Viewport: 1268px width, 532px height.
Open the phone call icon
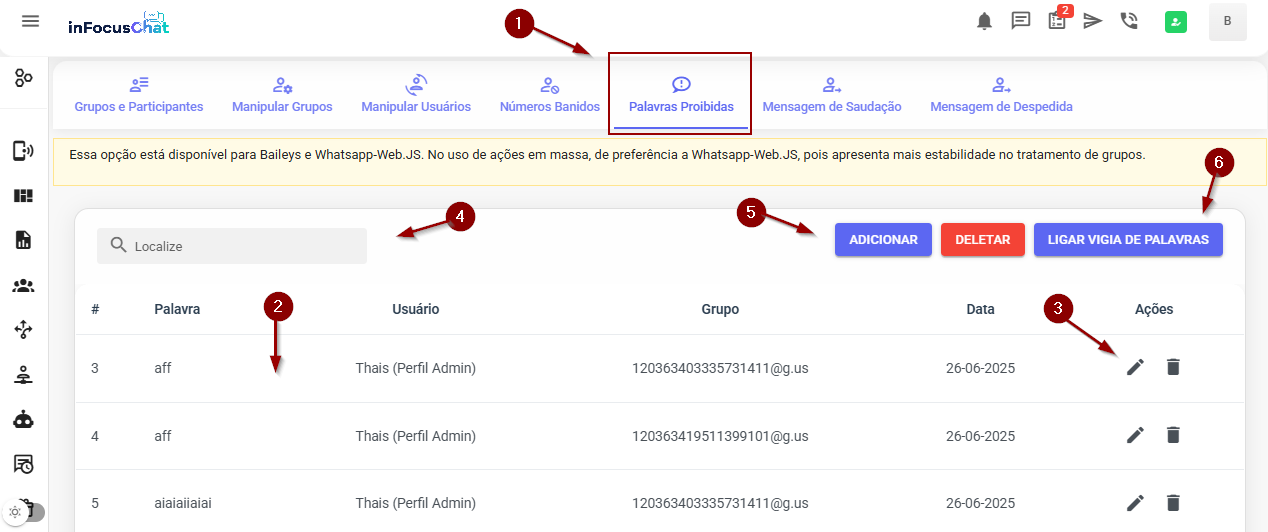pos(1129,21)
